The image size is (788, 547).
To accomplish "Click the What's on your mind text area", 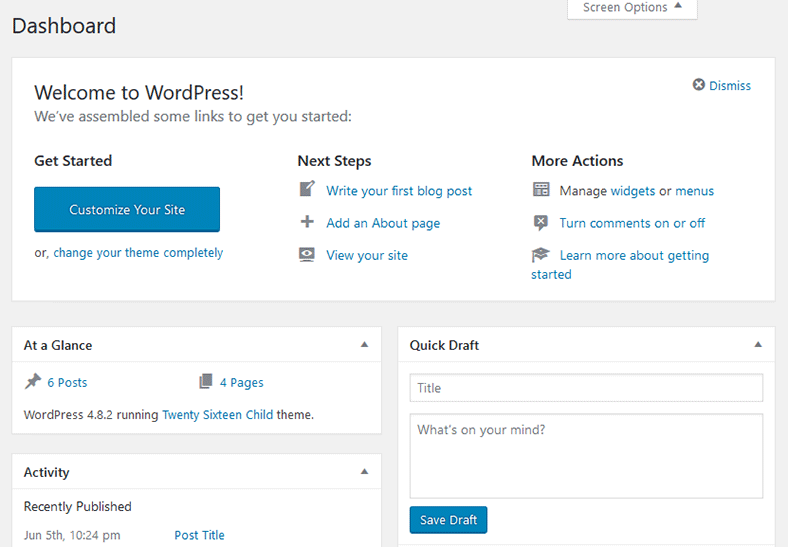I will pyautogui.click(x=586, y=456).
